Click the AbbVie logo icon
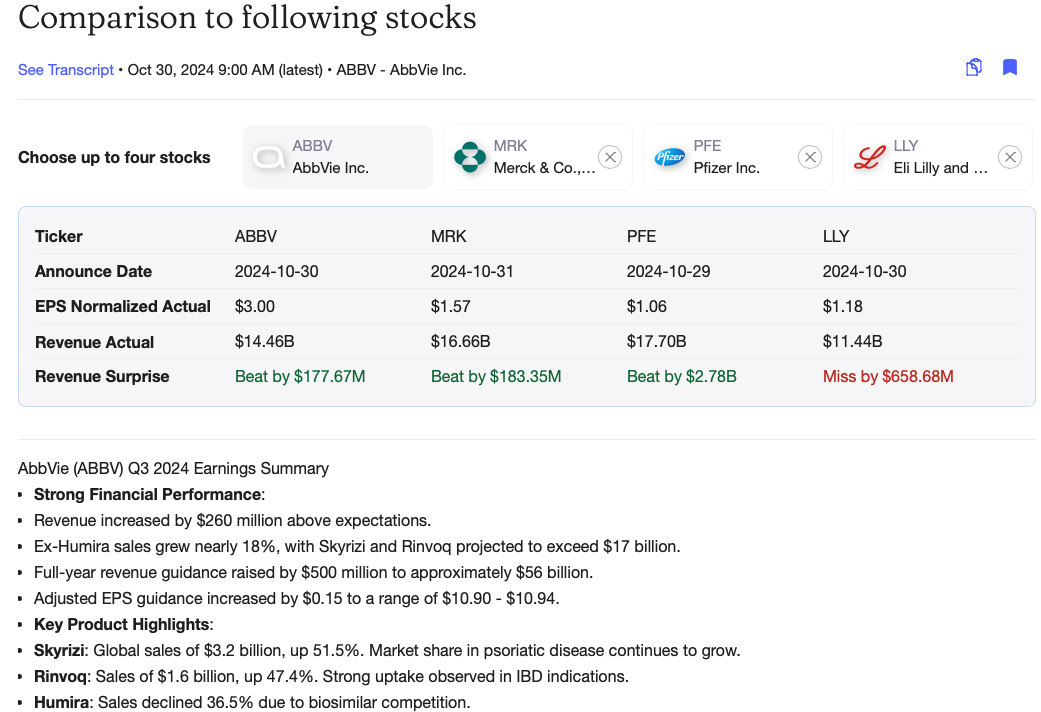 [x=269, y=157]
